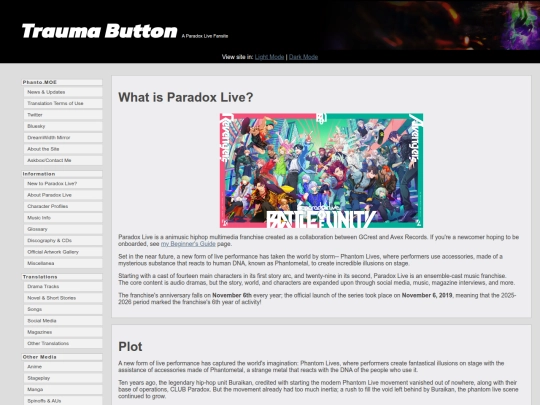Click the bold November 6, 2019 date
The height and width of the screenshot is (405, 540).
tap(427, 295)
